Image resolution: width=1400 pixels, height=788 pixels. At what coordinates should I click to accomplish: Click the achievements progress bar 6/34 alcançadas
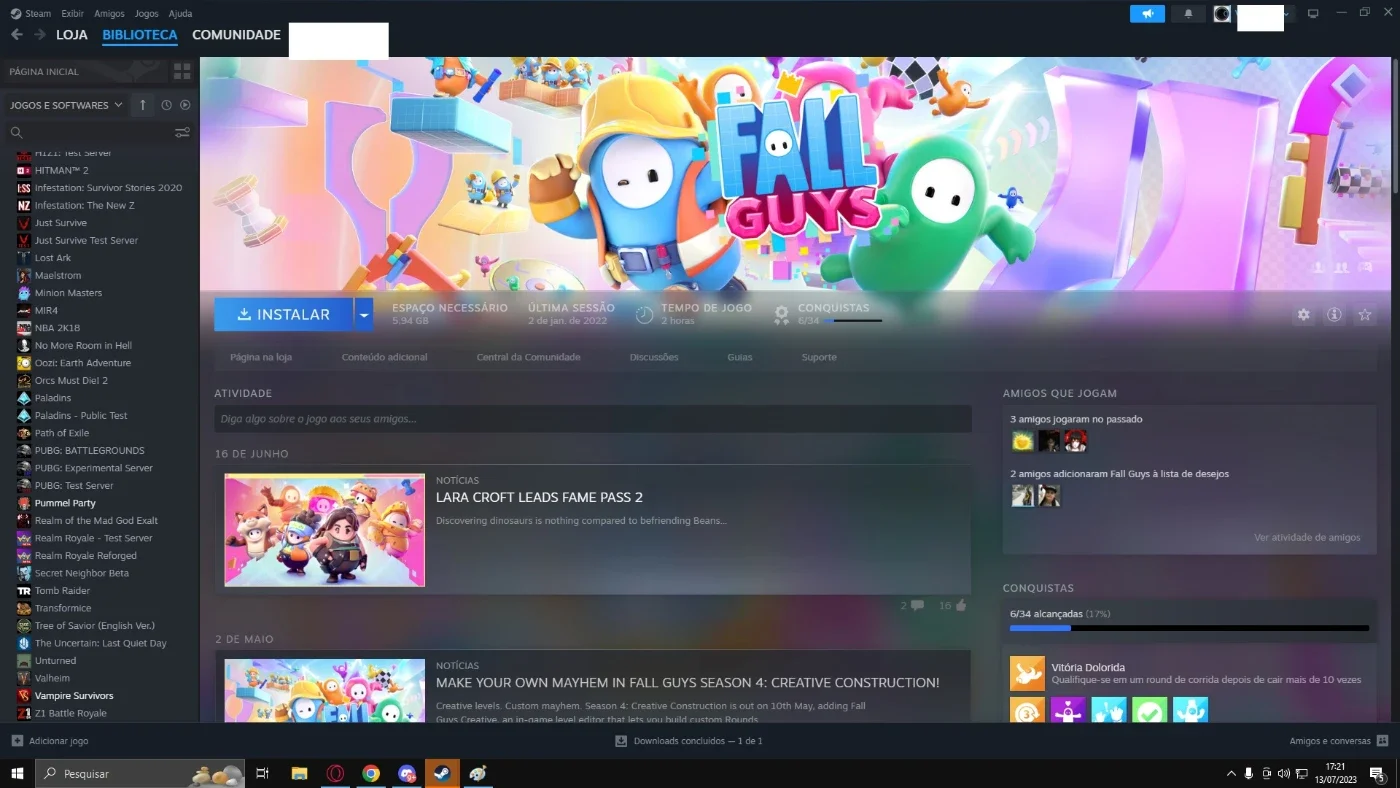point(1189,628)
